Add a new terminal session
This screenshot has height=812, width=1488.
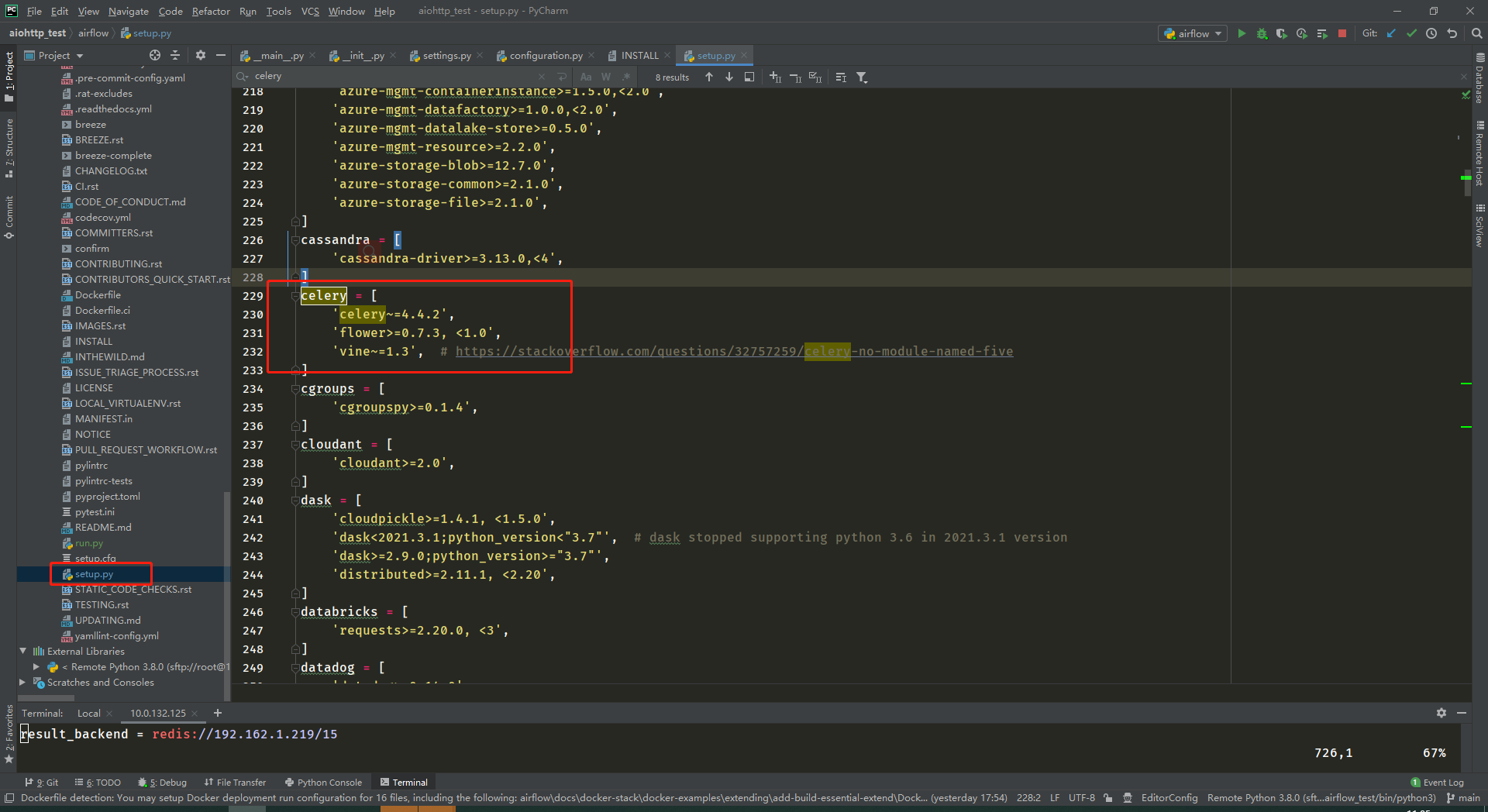click(x=218, y=713)
